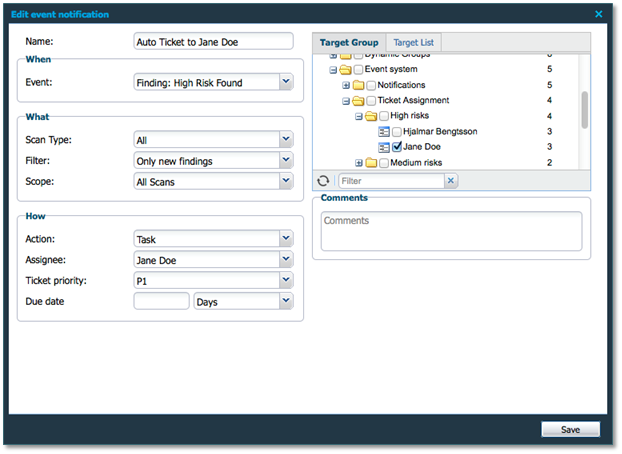Uncheck the Jane Doe checkbox
622x454 pixels.
397,147
